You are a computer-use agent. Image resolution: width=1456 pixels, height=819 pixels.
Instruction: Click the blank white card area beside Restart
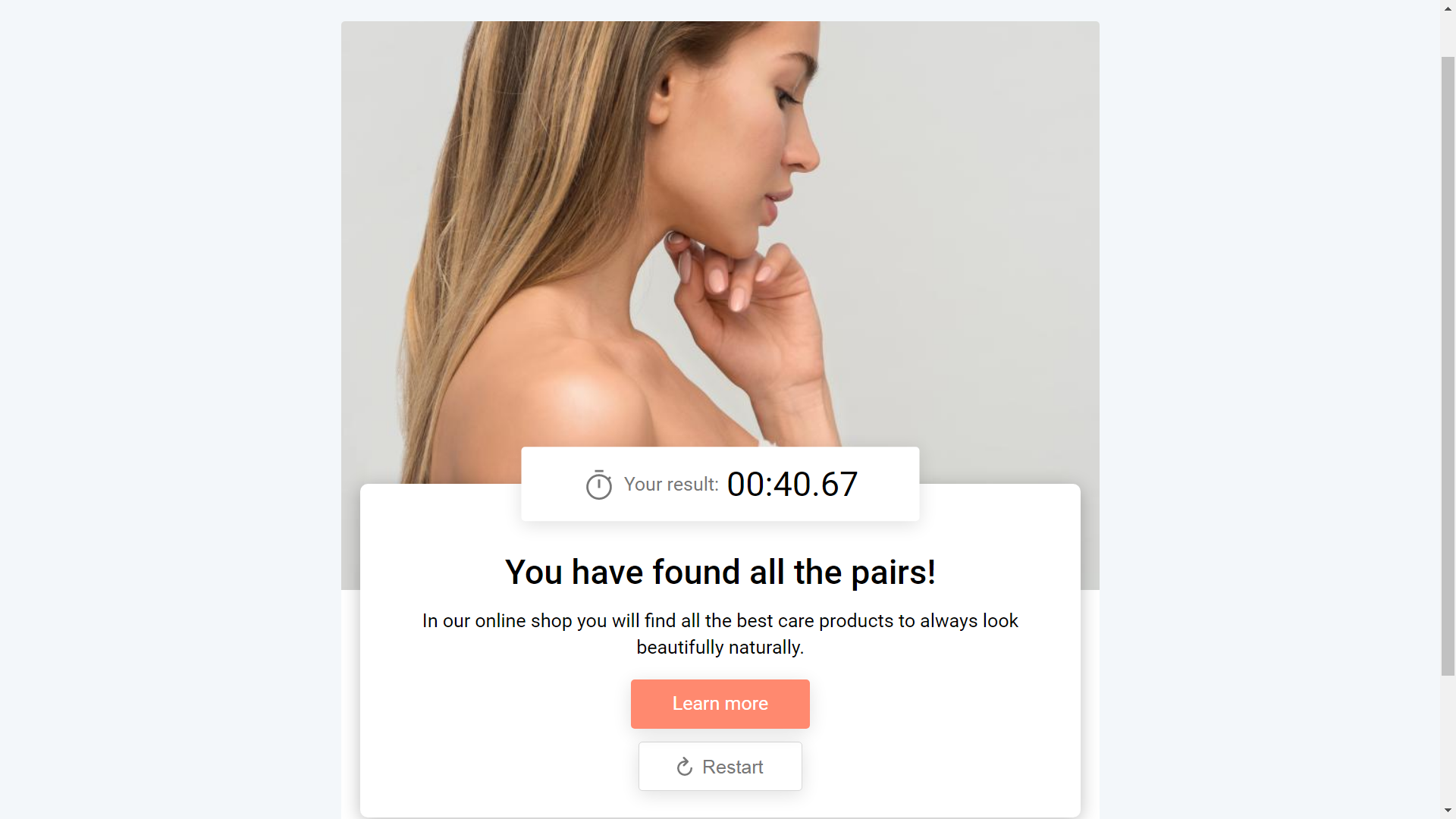pyautogui.click(x=940, y=766)
